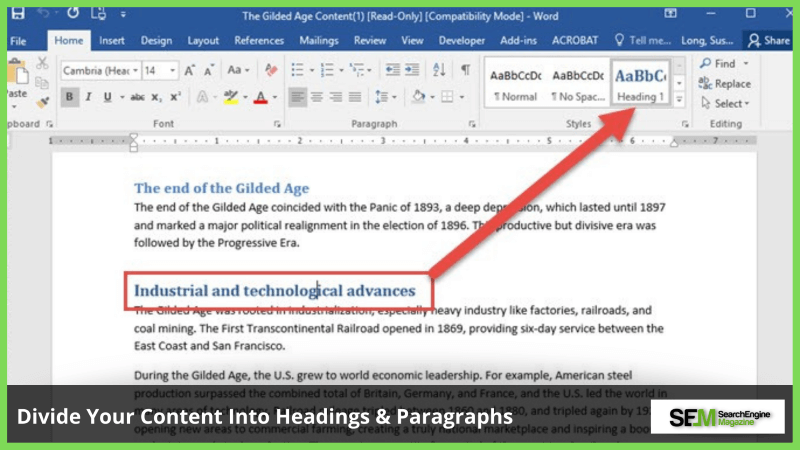Expand the underline style dropdown arrow

click(x=122, y=97)
